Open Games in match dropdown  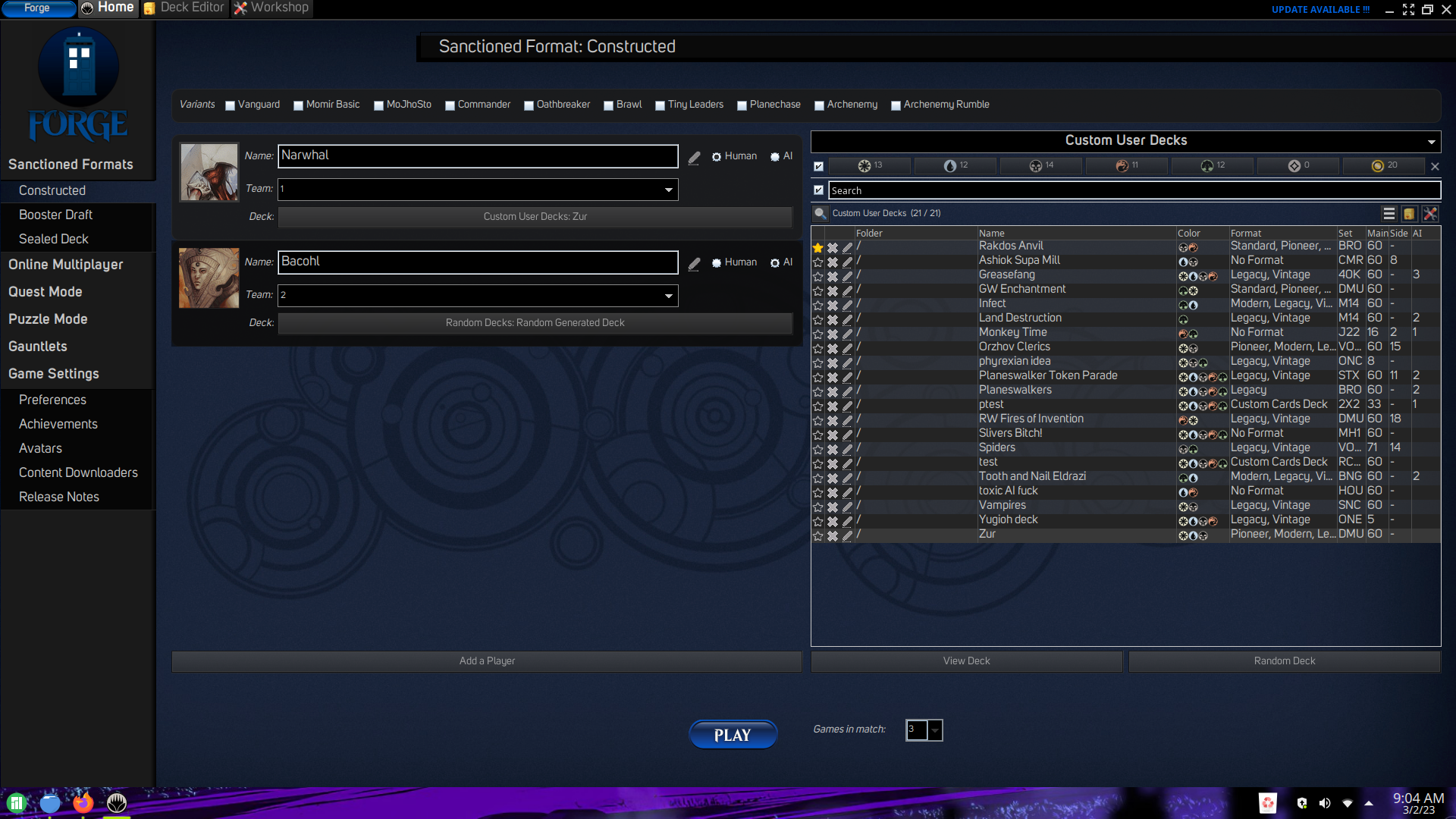point(935,730)
